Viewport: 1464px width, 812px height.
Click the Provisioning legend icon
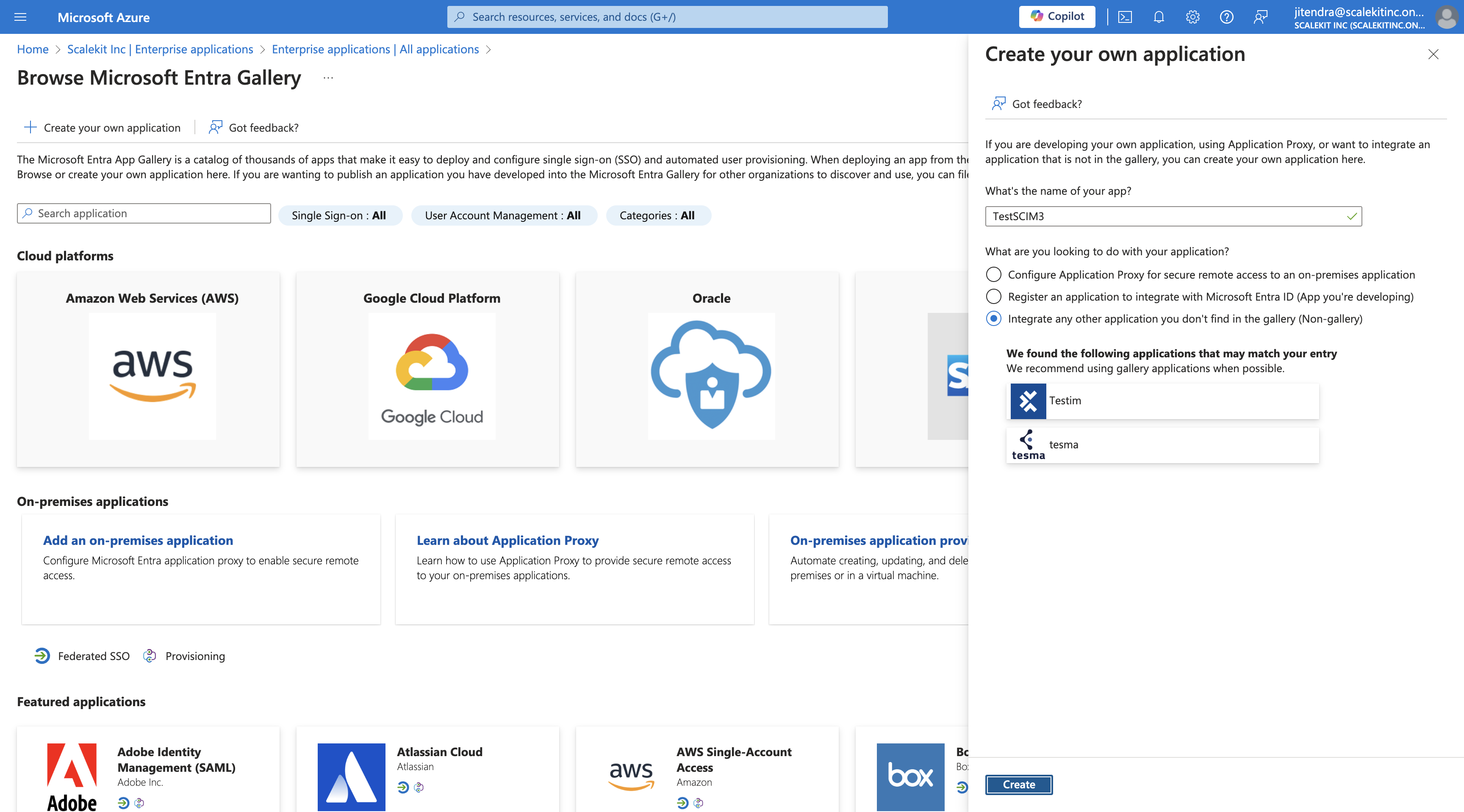click(150, 656)
